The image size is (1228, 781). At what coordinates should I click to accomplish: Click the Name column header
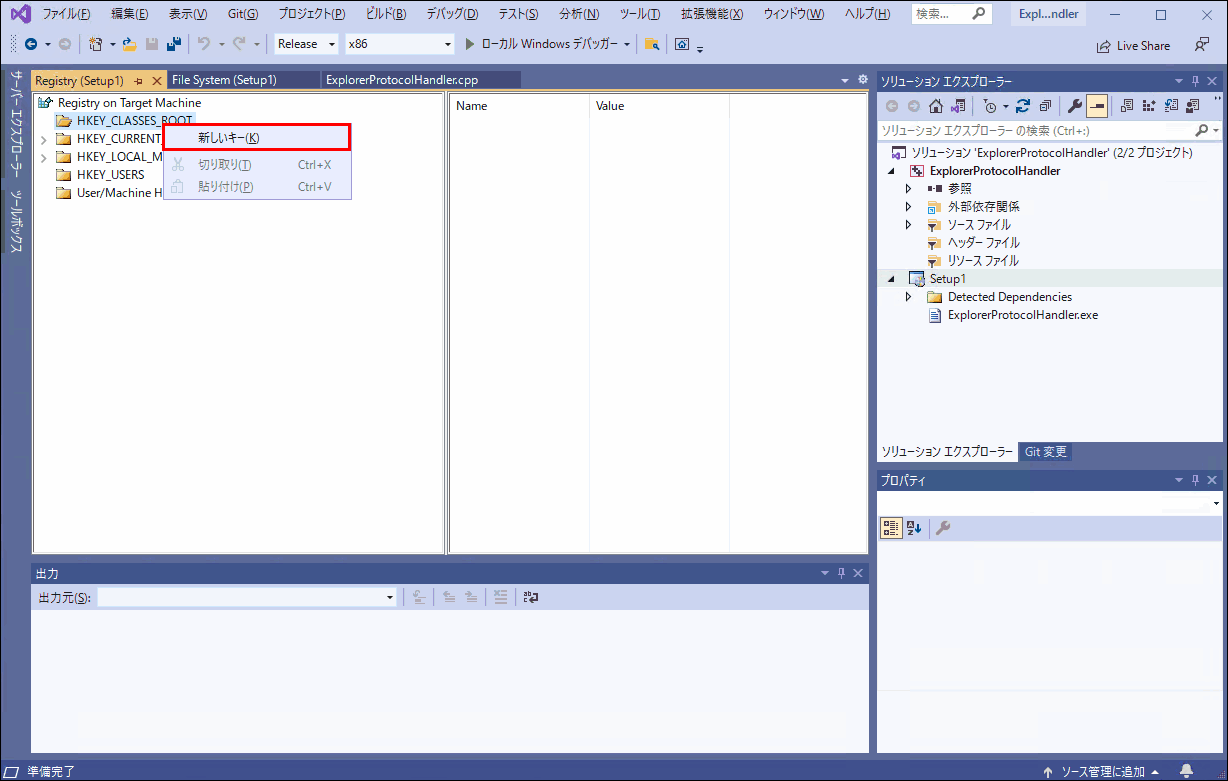point(519,106)
